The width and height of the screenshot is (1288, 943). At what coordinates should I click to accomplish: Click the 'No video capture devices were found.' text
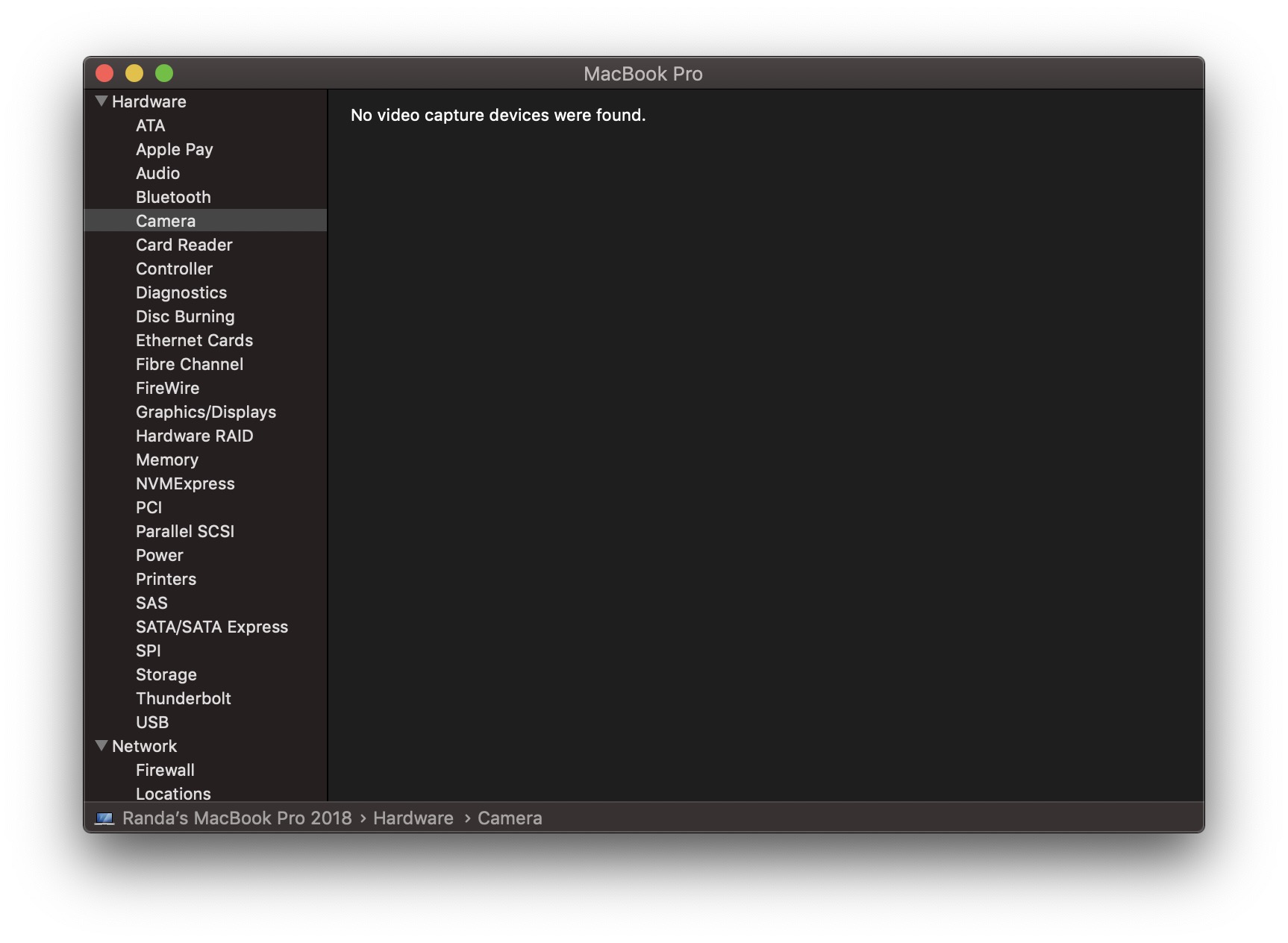498,115
